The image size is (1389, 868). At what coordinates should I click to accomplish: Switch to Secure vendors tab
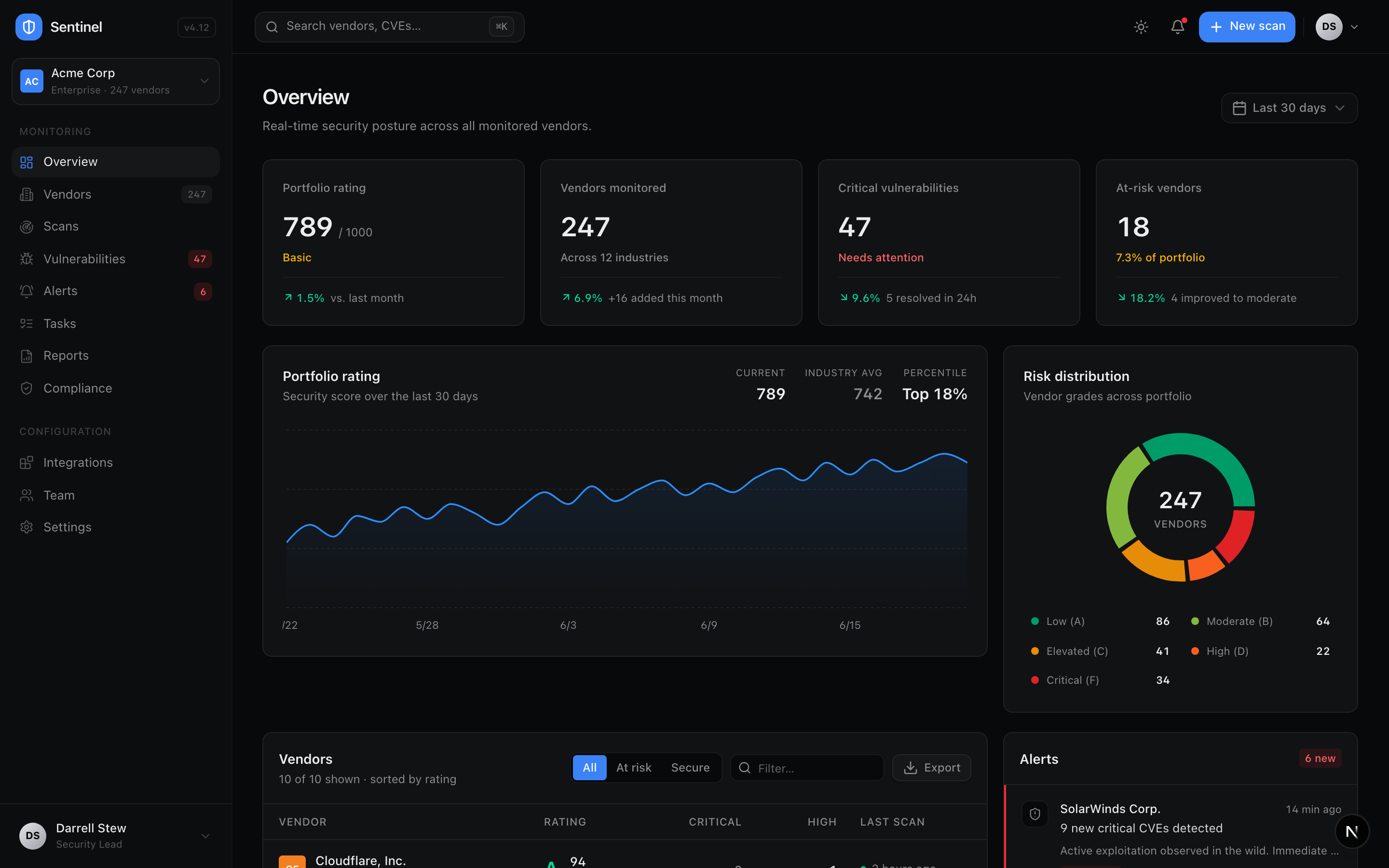tap(691, 768)
